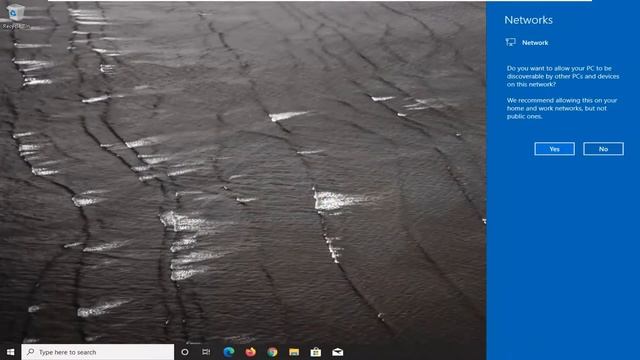Open the Recycle Bin desktop icon
640x360 pixels.
(x=15, y=16)
